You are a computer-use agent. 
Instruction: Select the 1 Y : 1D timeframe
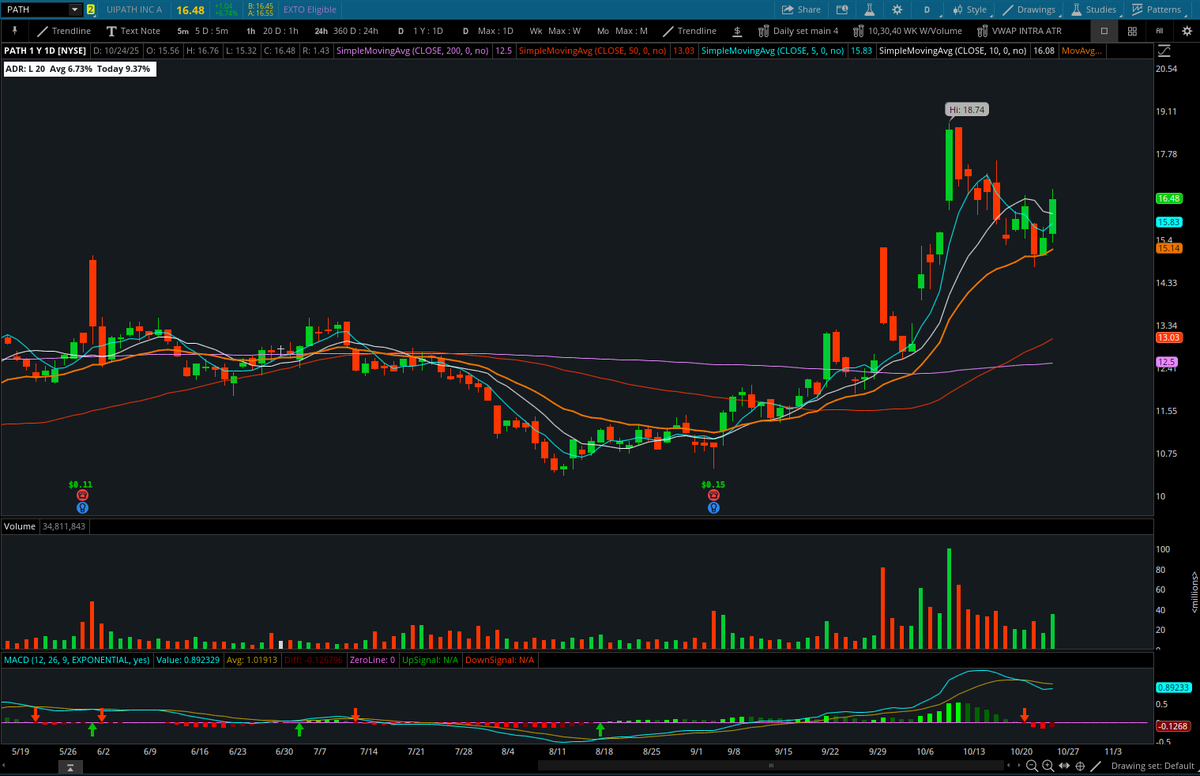click(x=420, y=31)
